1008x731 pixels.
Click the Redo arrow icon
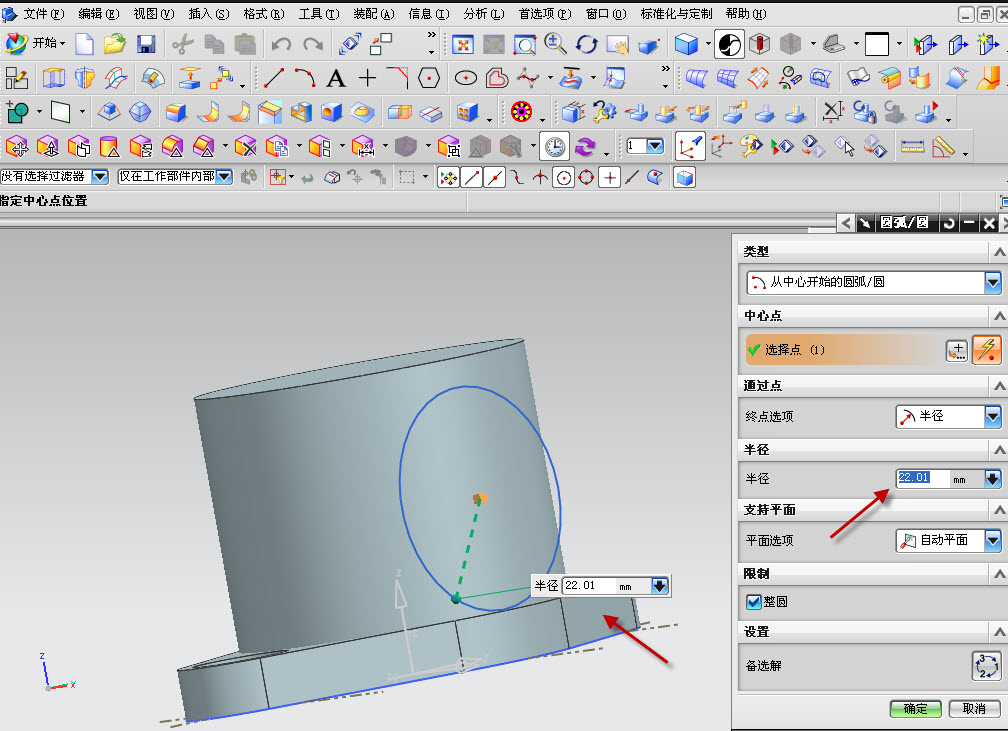pos(313,44)
